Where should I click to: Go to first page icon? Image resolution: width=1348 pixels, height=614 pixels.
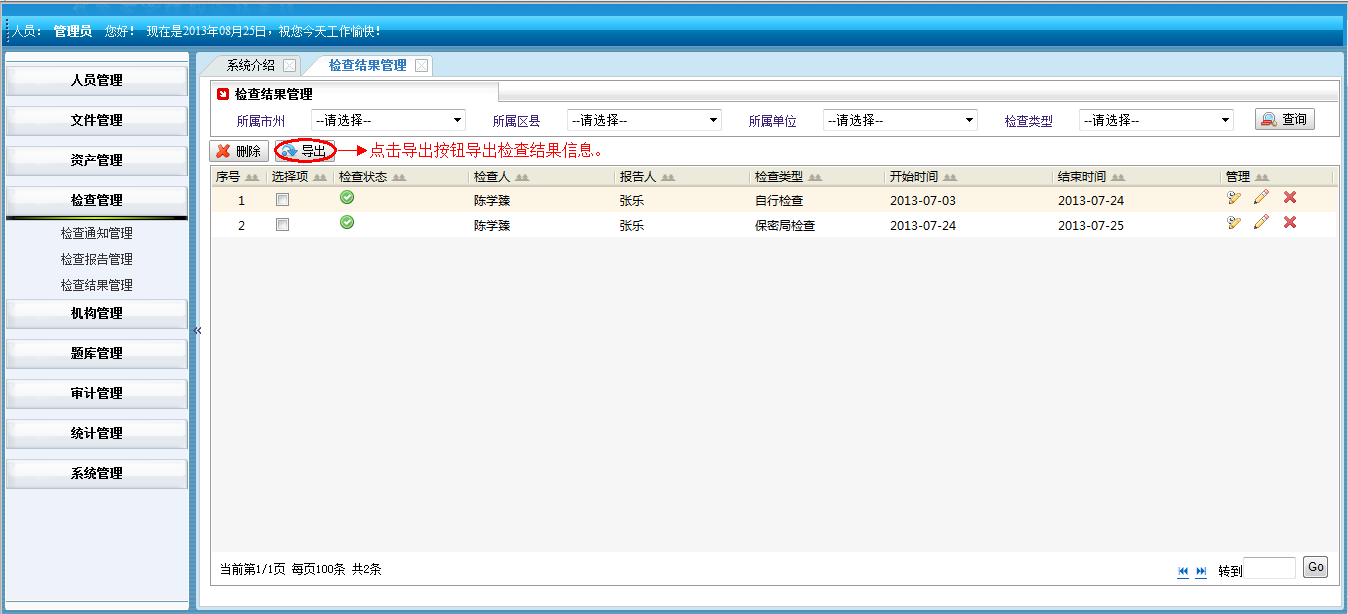coord(1183,571)
